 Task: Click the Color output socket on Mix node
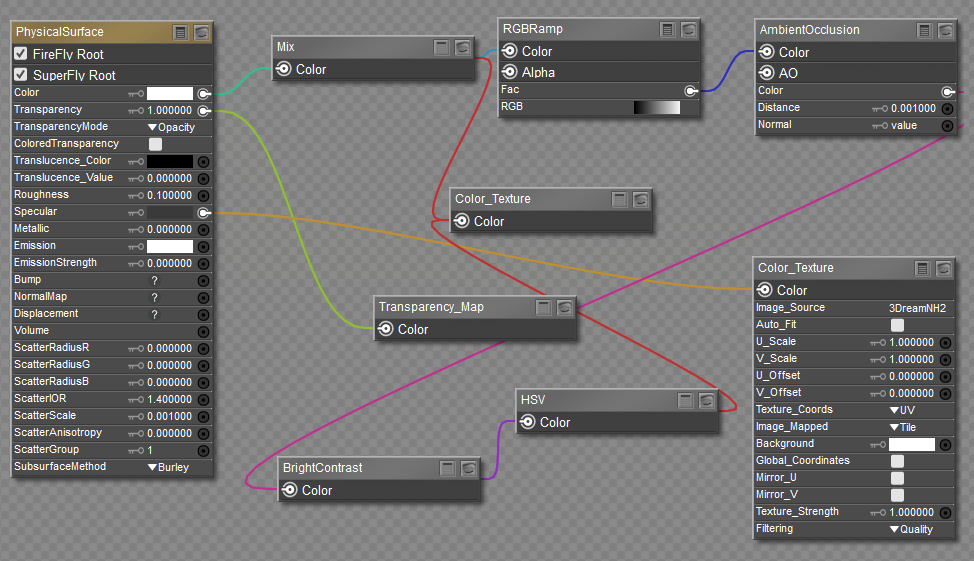point(284,69)
